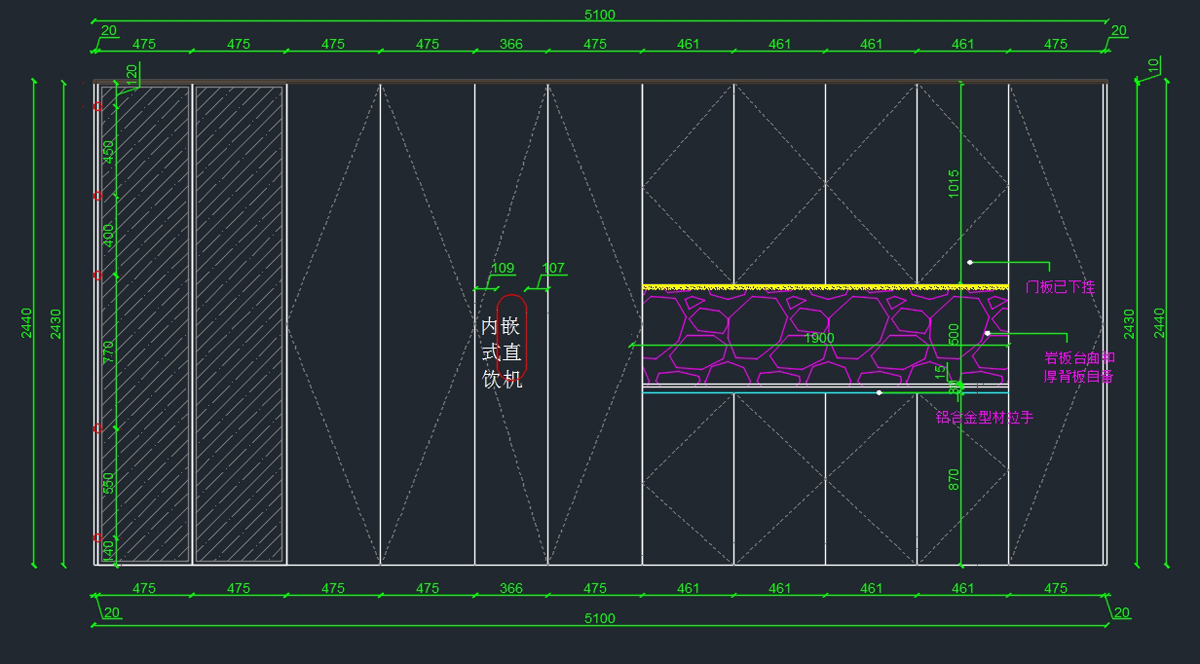Viewport: 1200px width, 664px height.
Task: Select the 2440 dimension on far left
Action: coord(27,323)
